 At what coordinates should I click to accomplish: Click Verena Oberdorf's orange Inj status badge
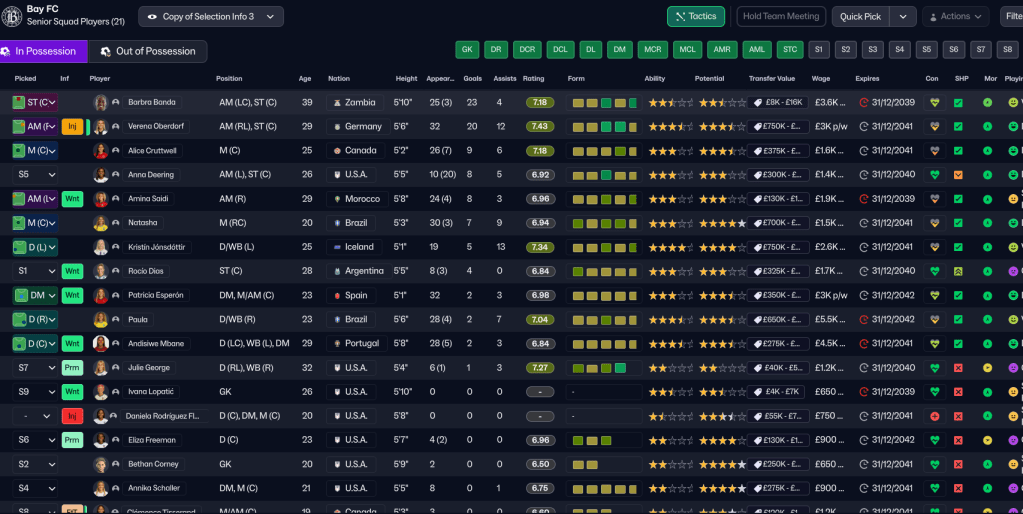[x=72, y=126]
